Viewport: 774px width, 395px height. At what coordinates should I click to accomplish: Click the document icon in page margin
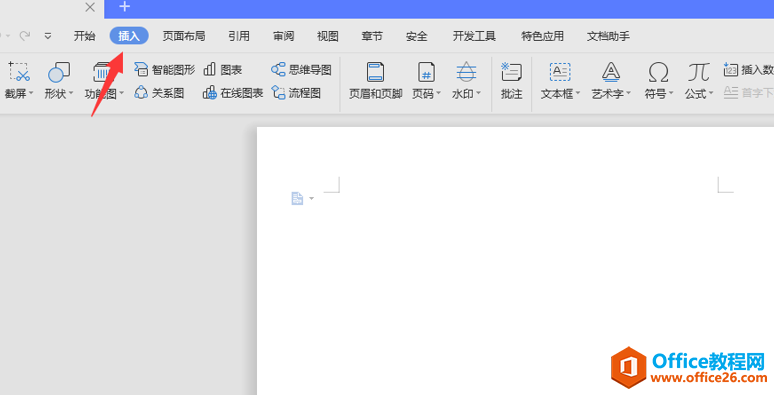(297, 198)
